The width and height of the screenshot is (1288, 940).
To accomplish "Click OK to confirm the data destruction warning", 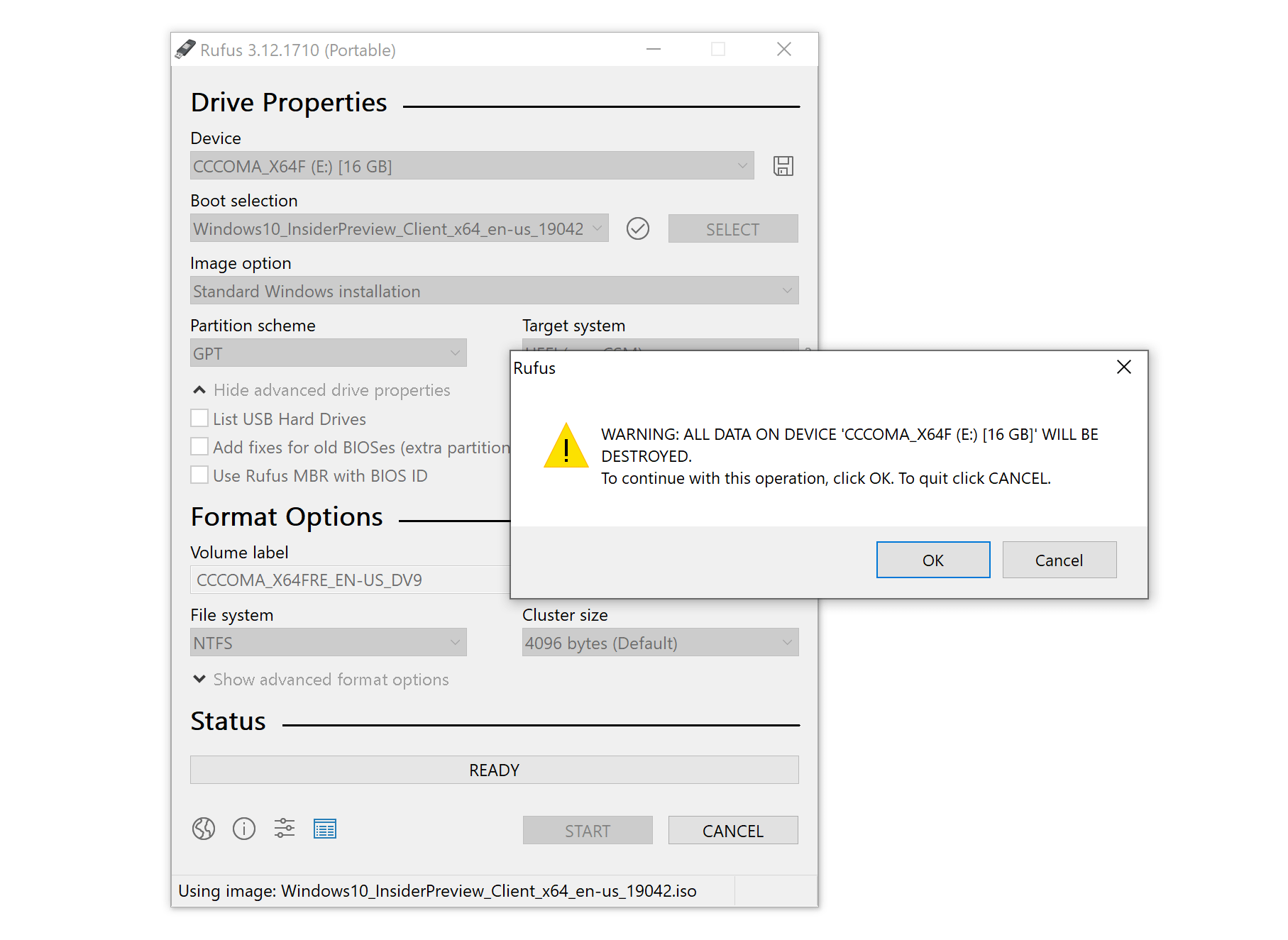I will [932, 560].
